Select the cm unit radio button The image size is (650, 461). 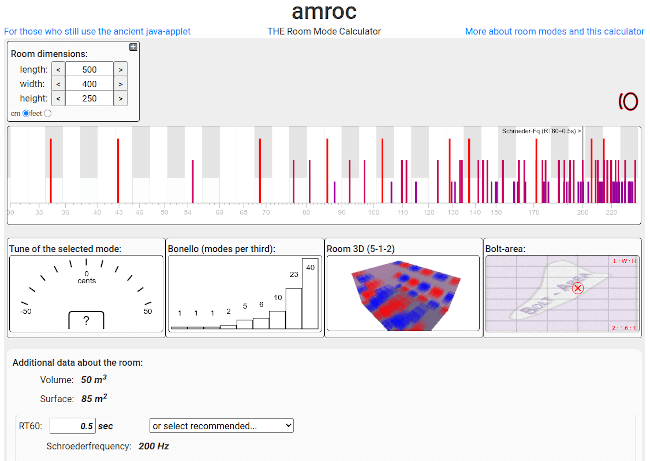(26, 113)
